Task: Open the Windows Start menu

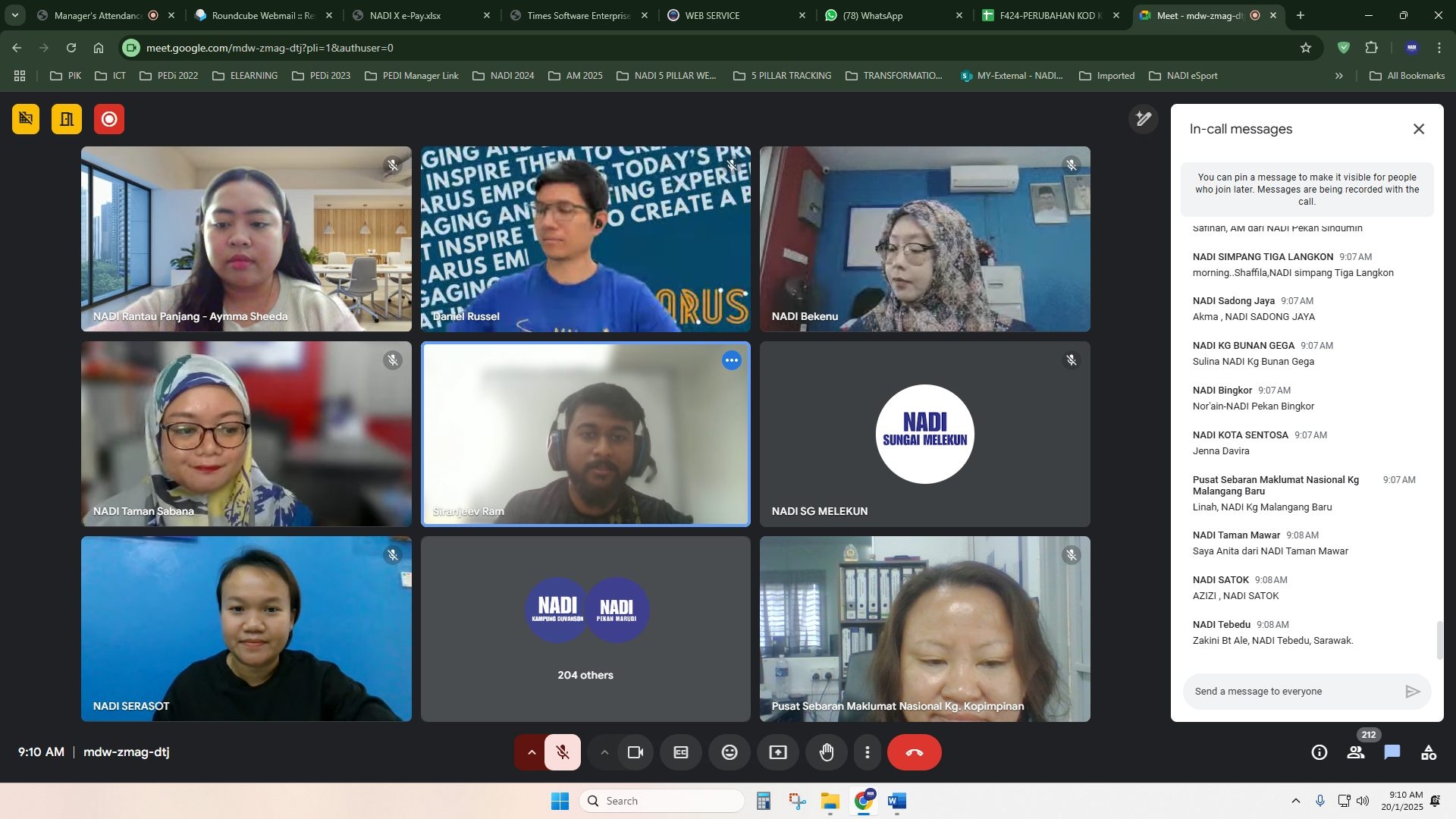Action: 560,801
